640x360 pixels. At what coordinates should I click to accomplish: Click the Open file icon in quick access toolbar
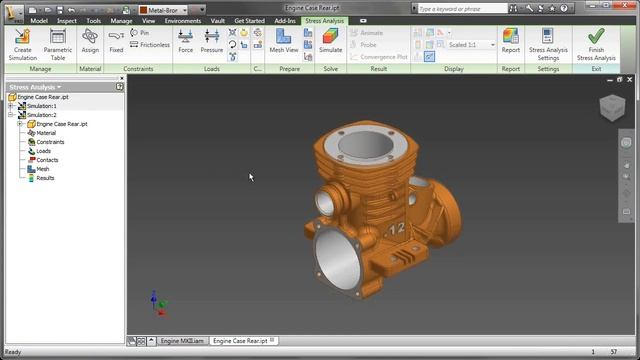pyautogui.click(x=48, y=10)
